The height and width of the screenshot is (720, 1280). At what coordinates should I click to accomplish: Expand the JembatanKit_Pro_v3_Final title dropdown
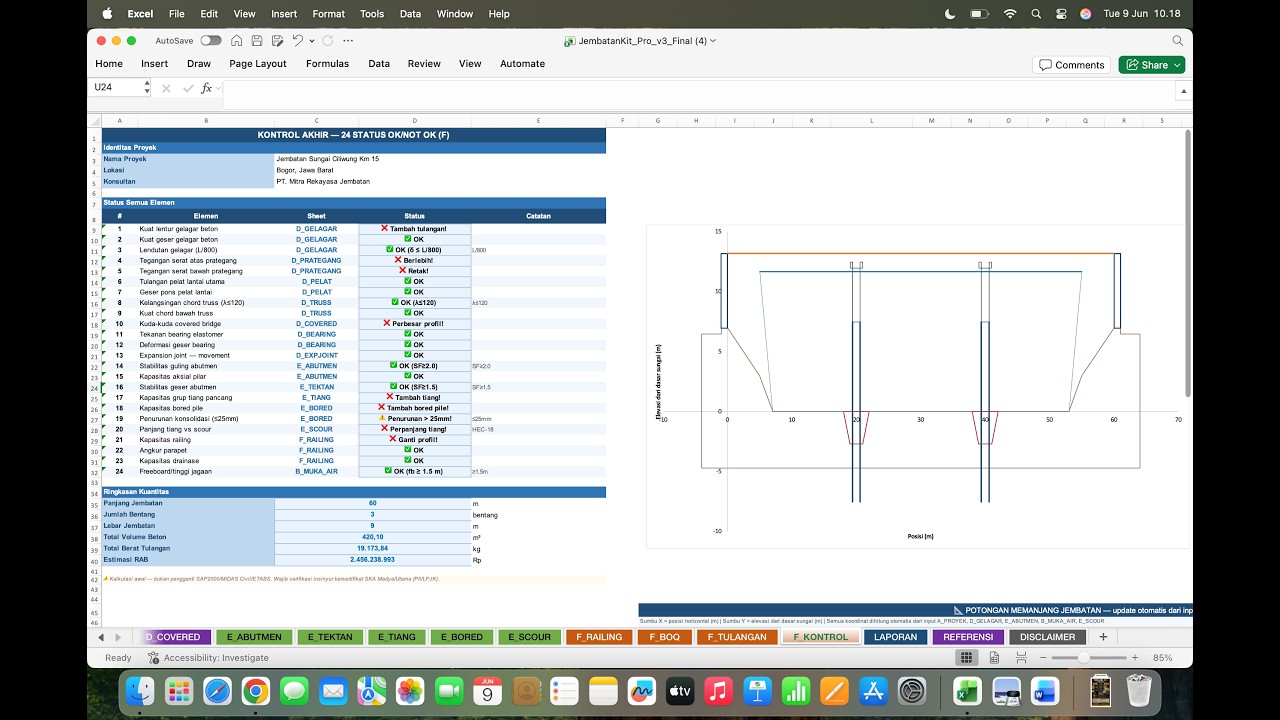[712, 41]
